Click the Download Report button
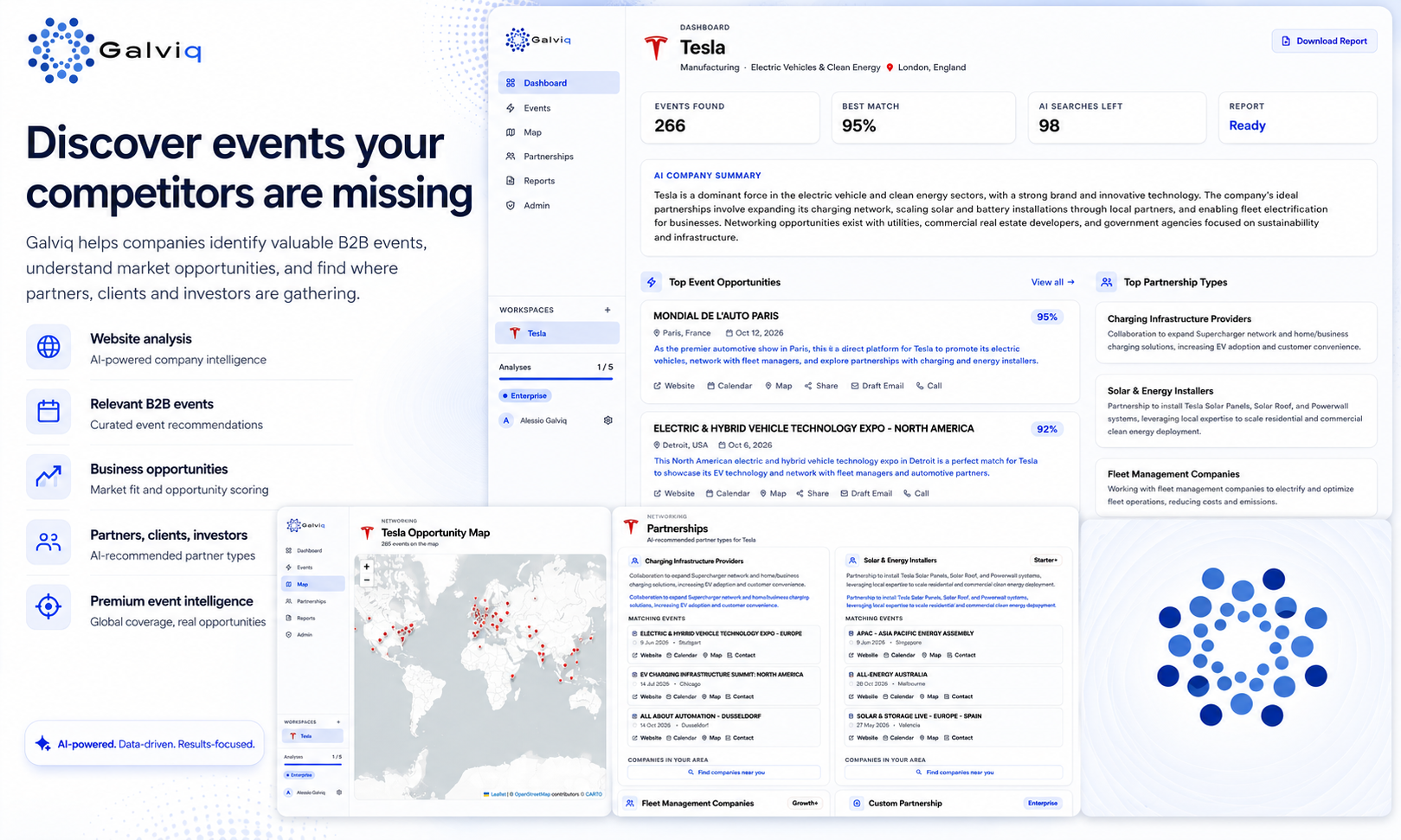Screen dimensions: 1401x840 [x=1324, y=41]
